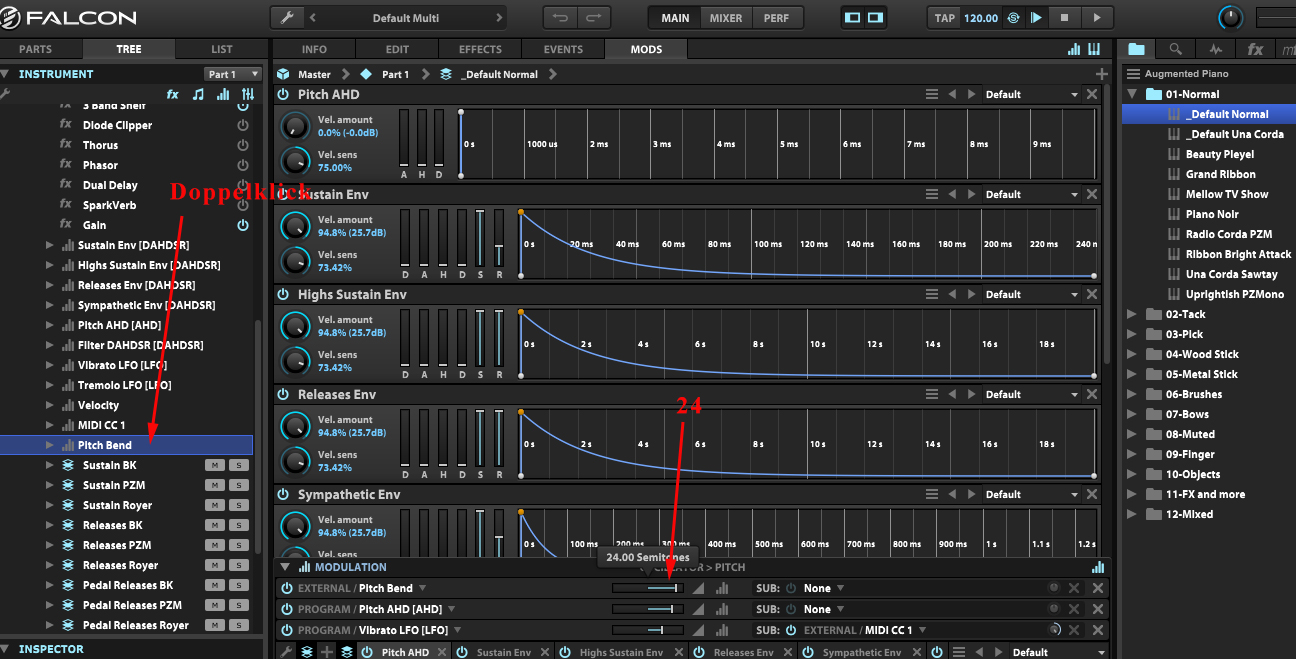The height and width of the screenshot is (659, 1296).
Task: Click the undo arrow button
Action: 561,18
